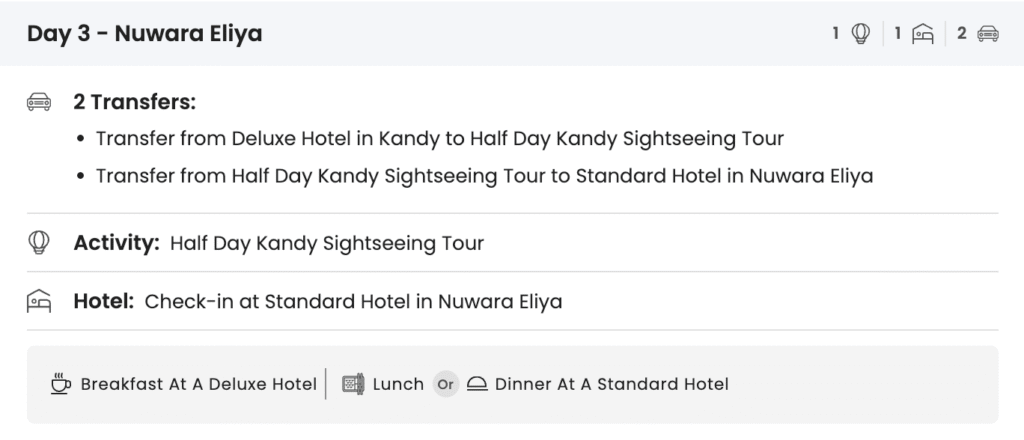The width and height of the screenshot is (1024, 440).
Task: Select transfer from Deluxe Hotel in Kandy
Action: (x=439, y=138)
